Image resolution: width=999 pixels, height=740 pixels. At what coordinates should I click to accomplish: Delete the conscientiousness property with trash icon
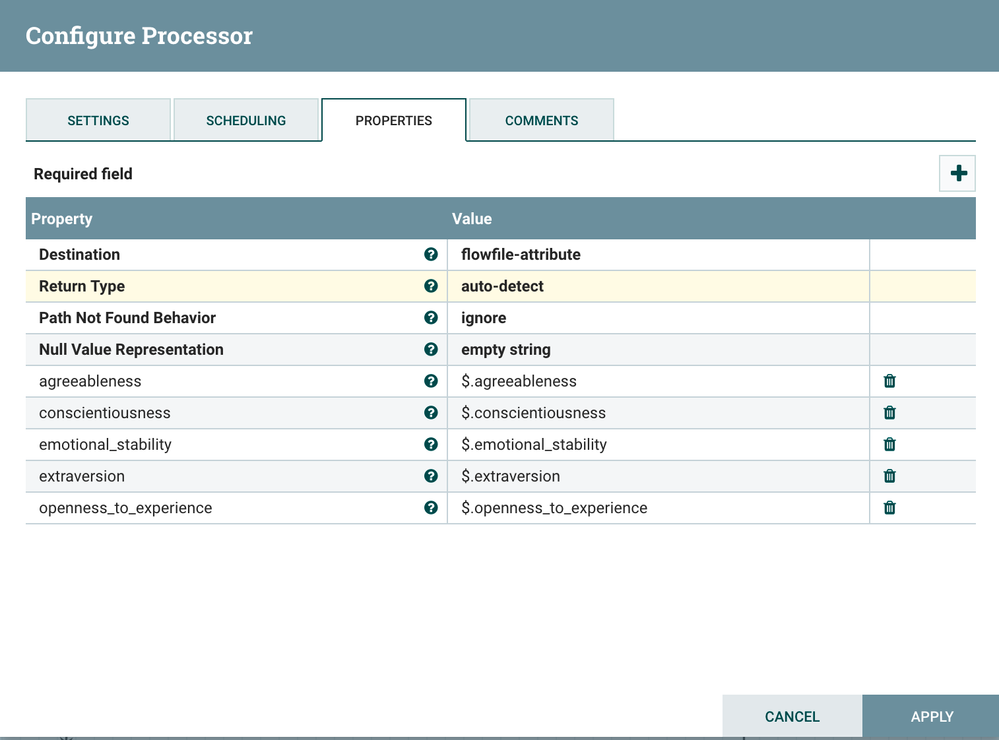point(889,413)
